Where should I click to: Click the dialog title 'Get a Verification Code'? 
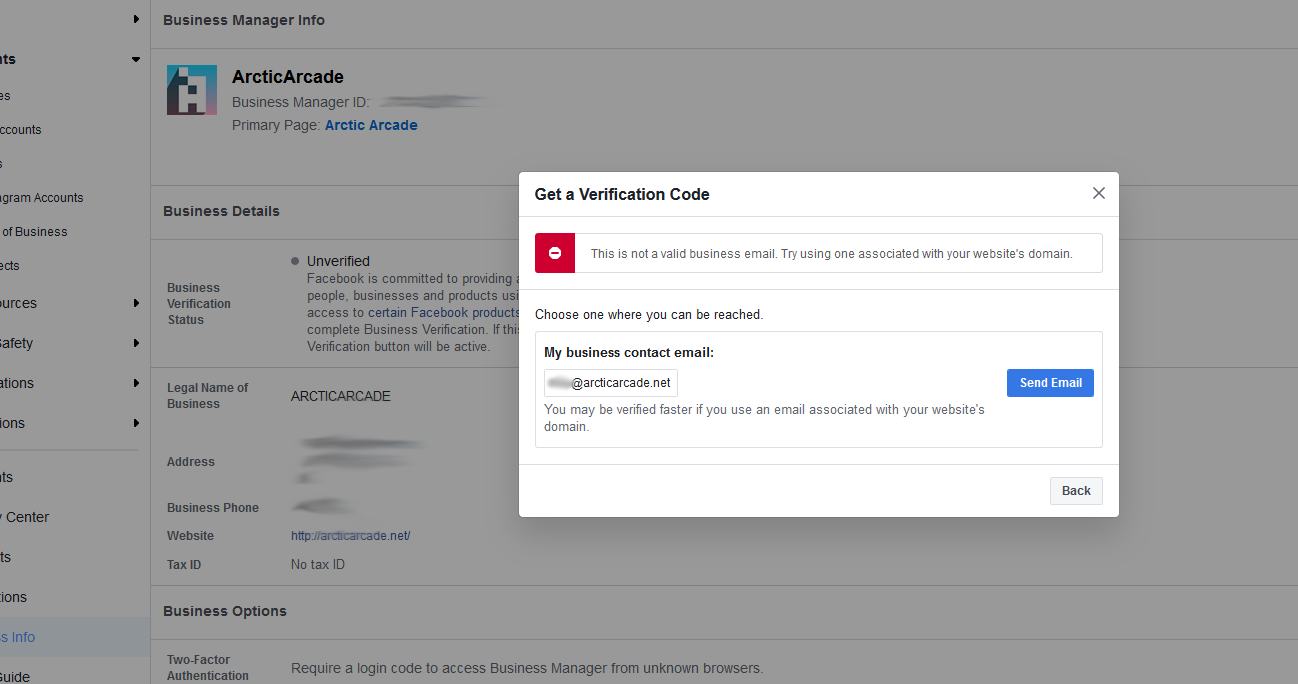click(x=622, y=194)
